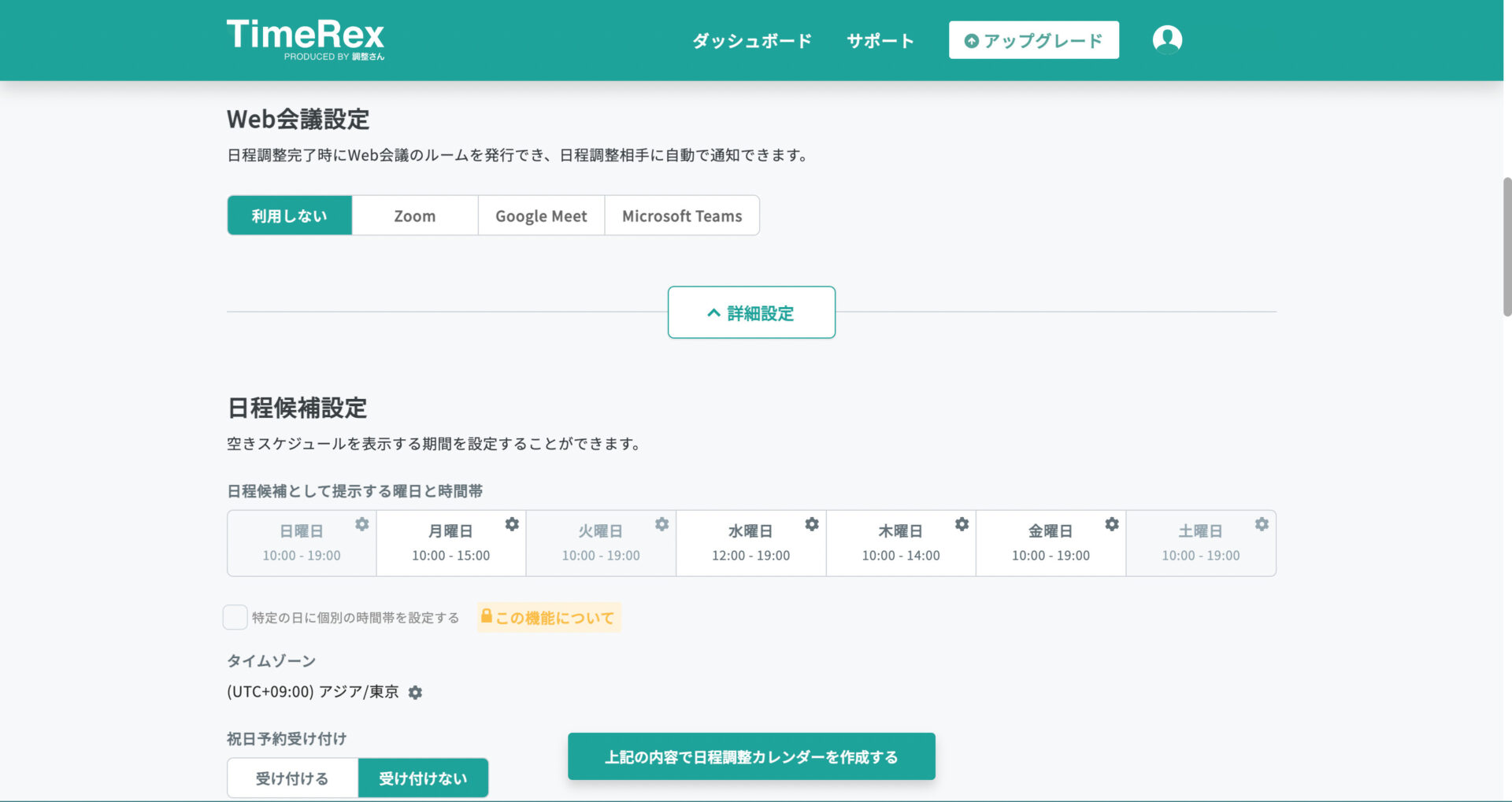Select 利用しない for web conferencing
The image size is (1512, 802).
[289, 215]
